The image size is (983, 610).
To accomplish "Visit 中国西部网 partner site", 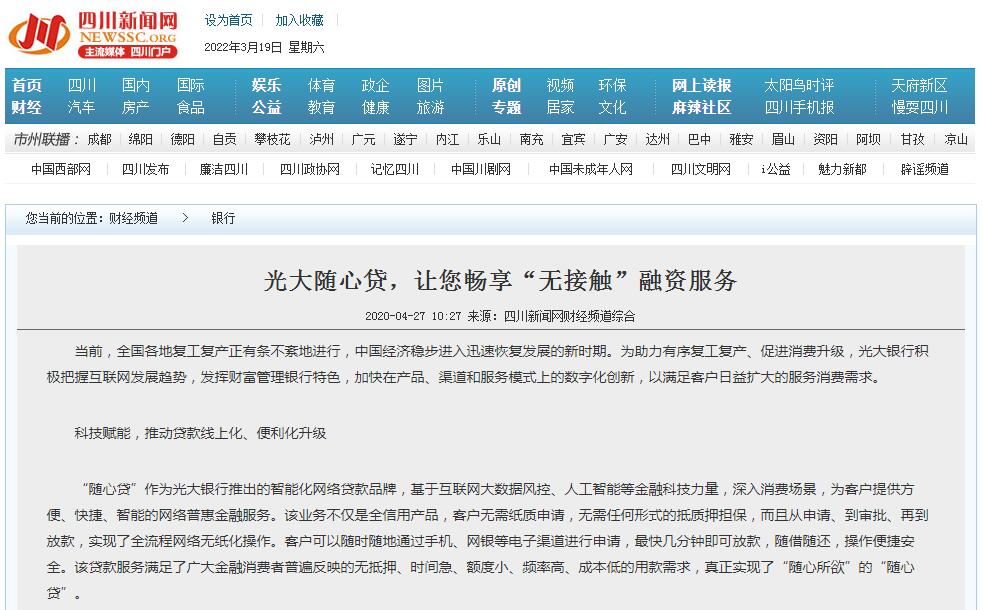I will (61, 169).
